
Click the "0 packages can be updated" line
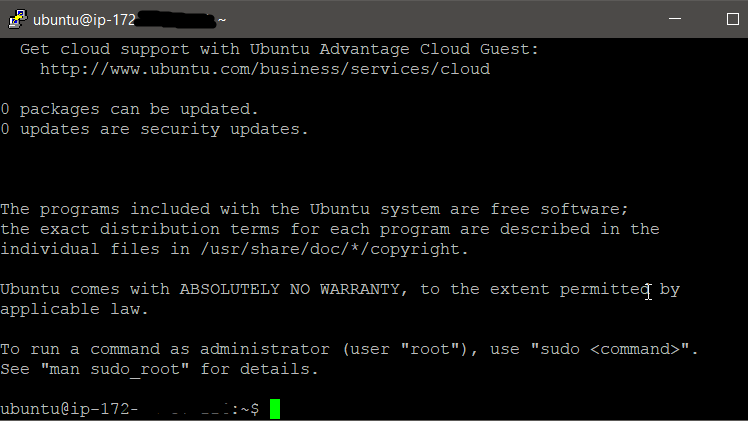(x=129, y=109)
